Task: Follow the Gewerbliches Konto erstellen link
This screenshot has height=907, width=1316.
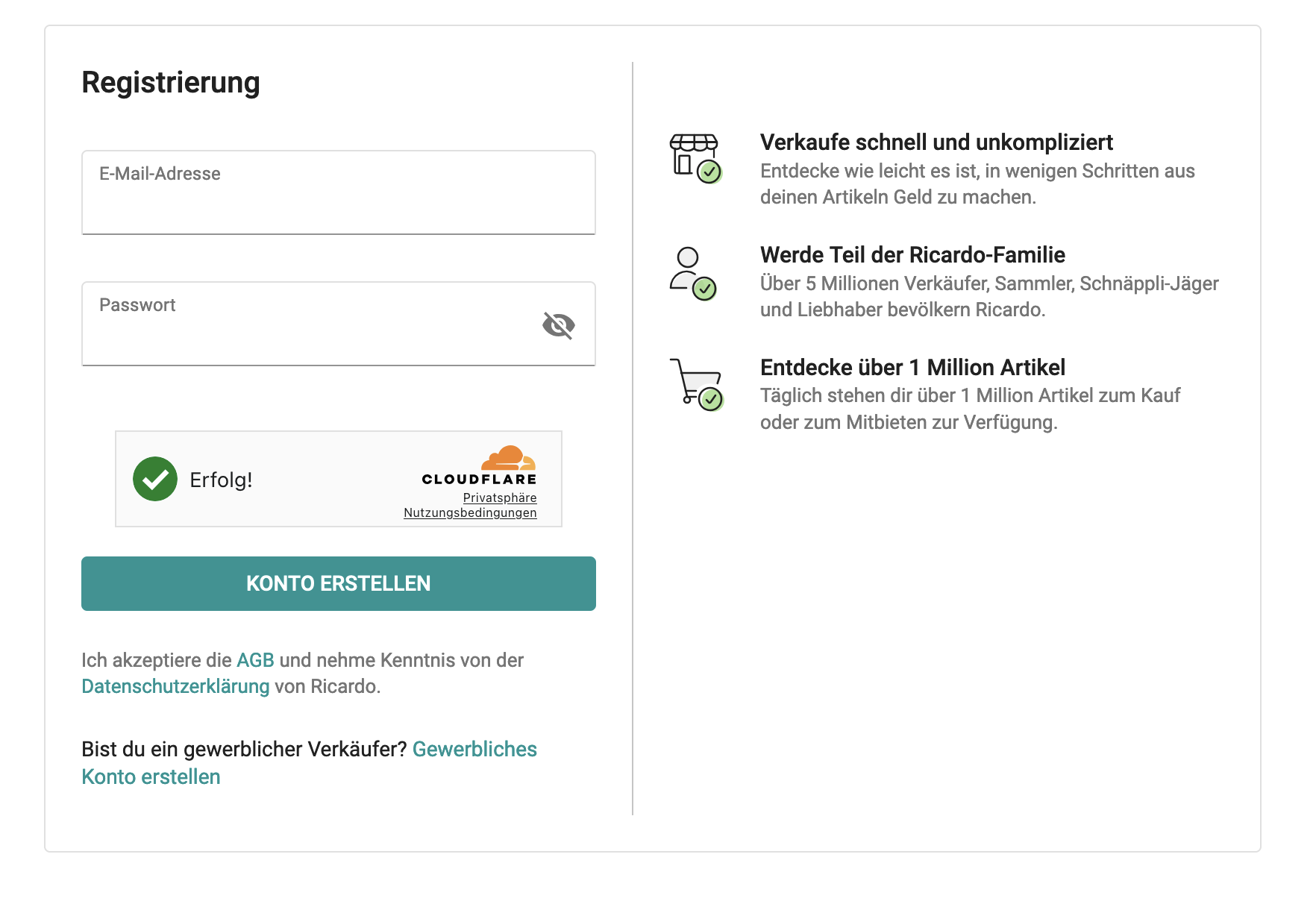Action: point(309,762)
